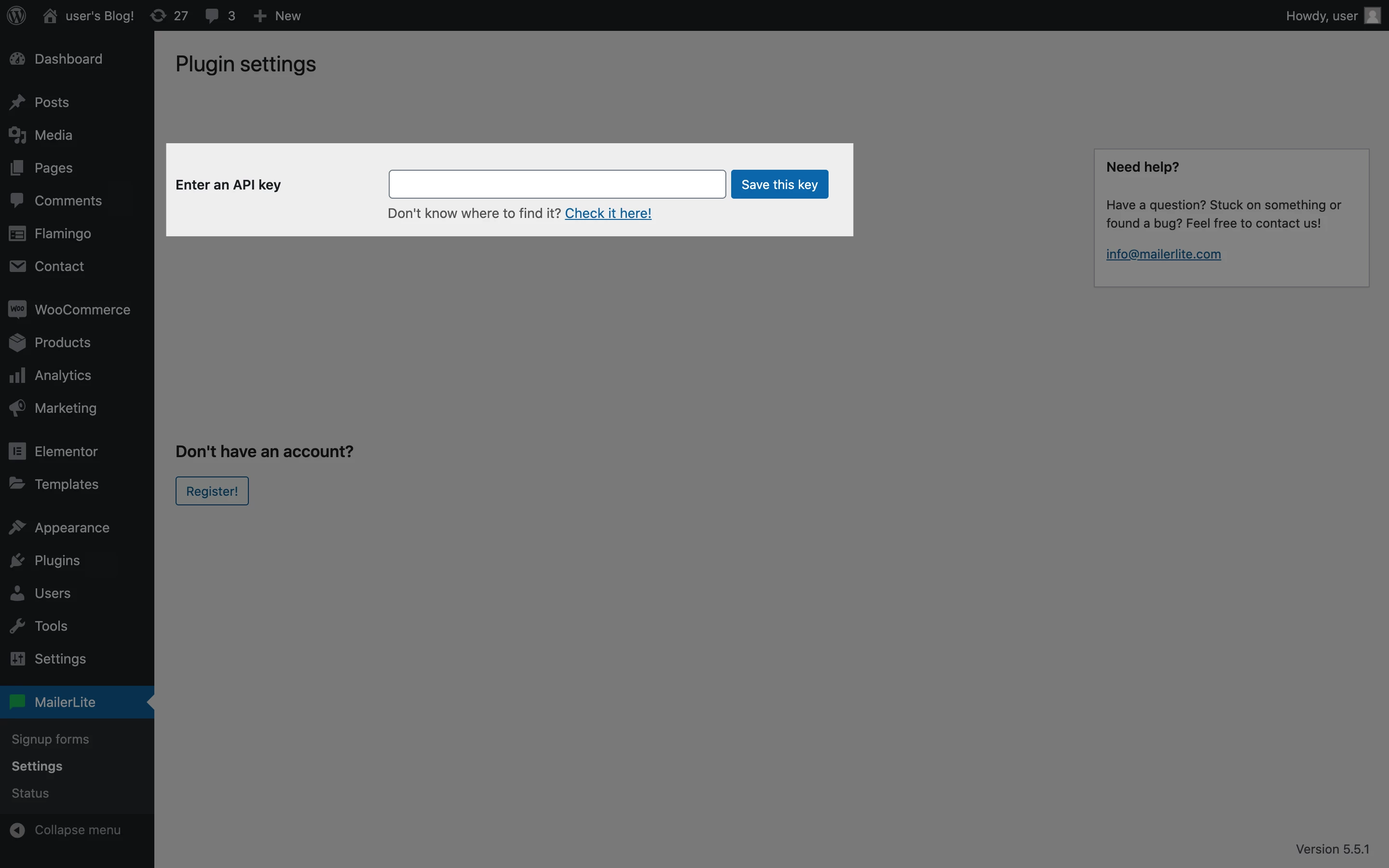
Task: Go to the Dashboard menu item
Action: coord(68,58)
